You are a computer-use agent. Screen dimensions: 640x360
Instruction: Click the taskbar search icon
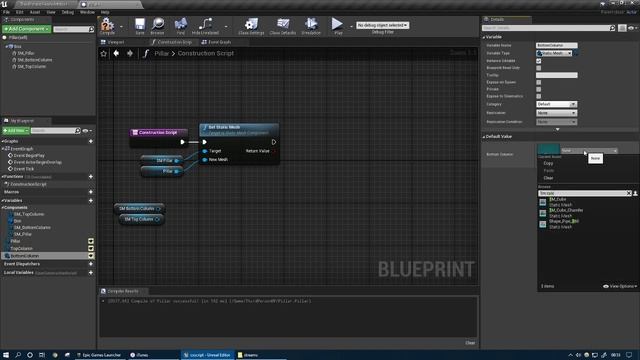point(18,355)
